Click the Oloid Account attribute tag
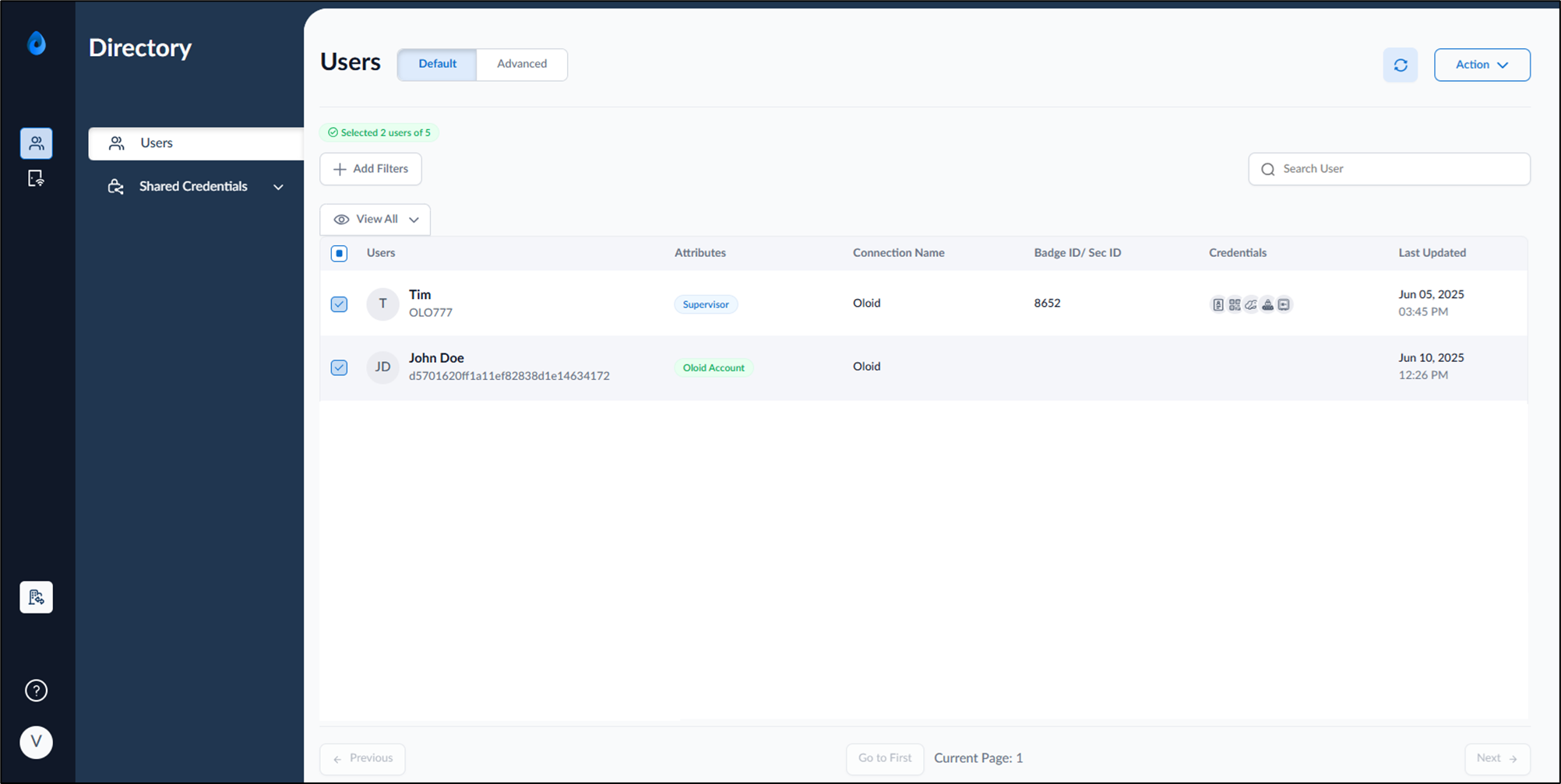 714,367
